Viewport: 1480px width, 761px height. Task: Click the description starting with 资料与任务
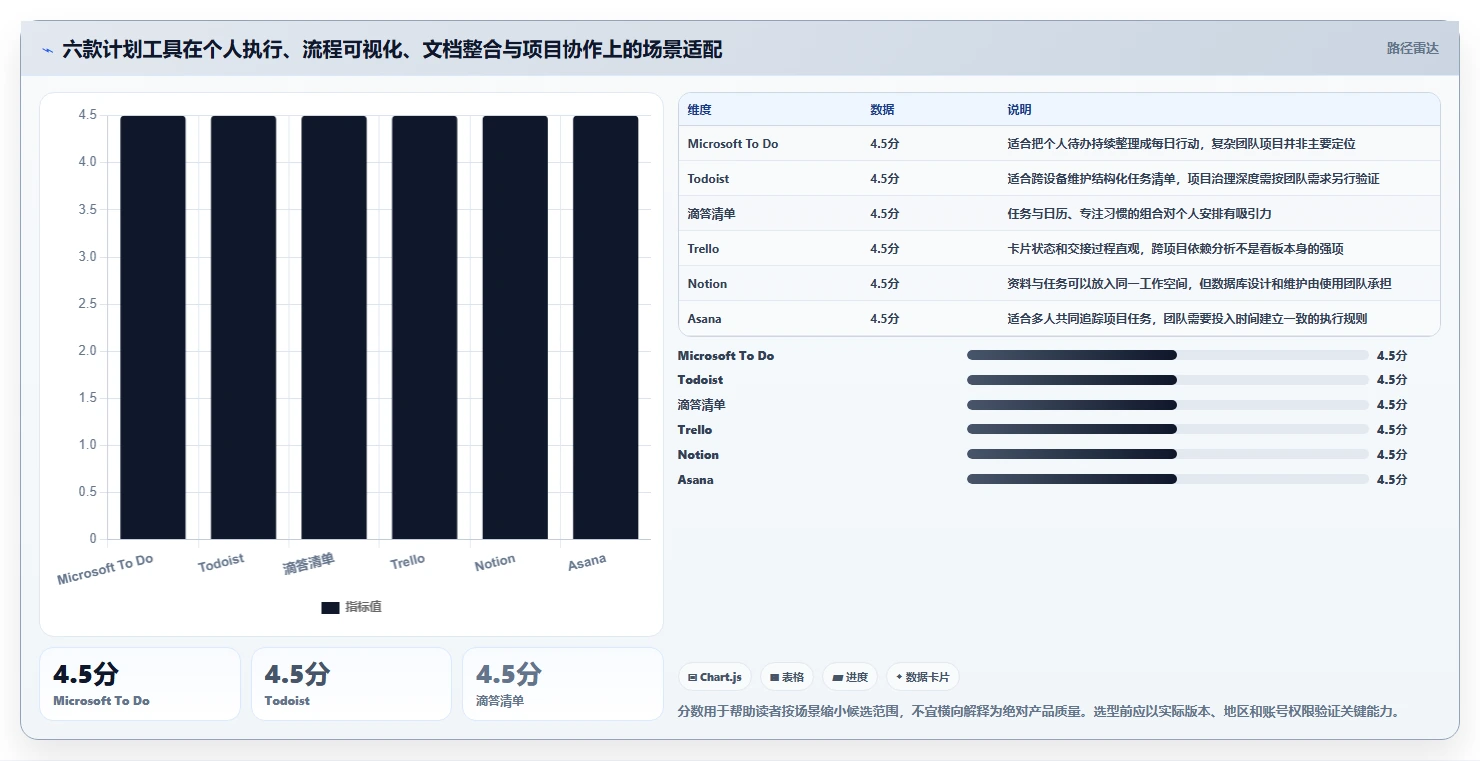1199,284
